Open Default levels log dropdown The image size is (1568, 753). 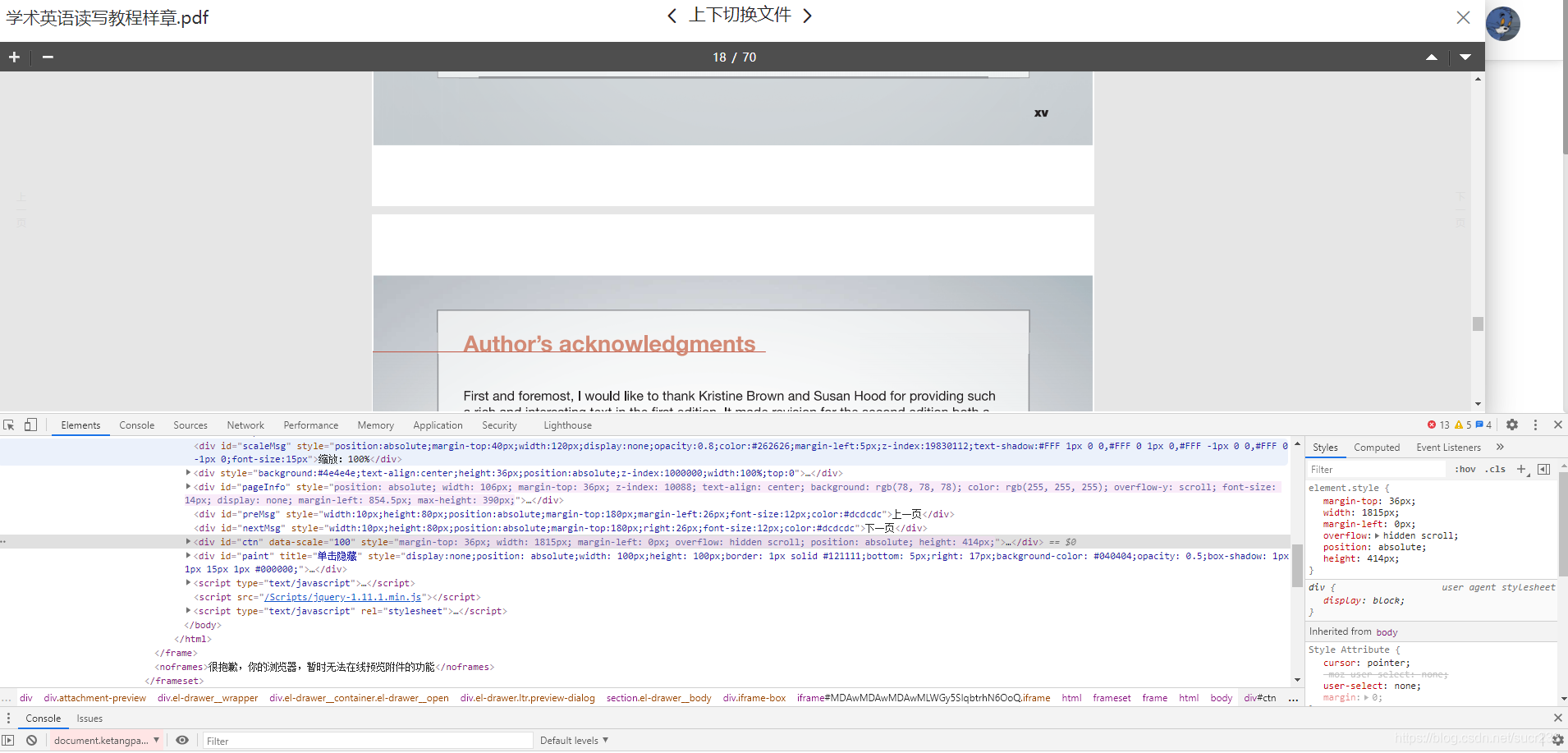[x=574, y=740]
